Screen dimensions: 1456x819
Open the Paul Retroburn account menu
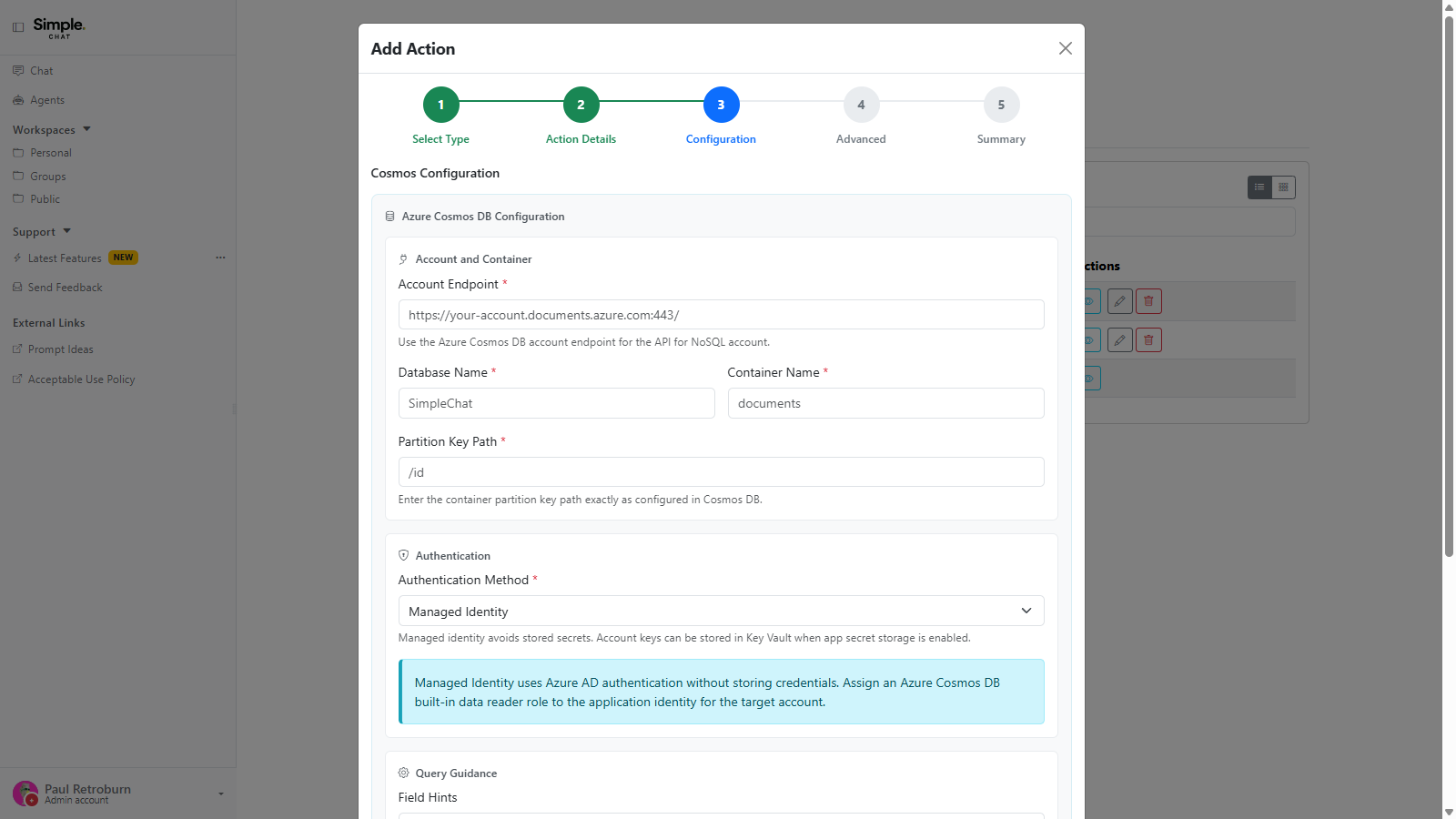[x=118, y=794]
